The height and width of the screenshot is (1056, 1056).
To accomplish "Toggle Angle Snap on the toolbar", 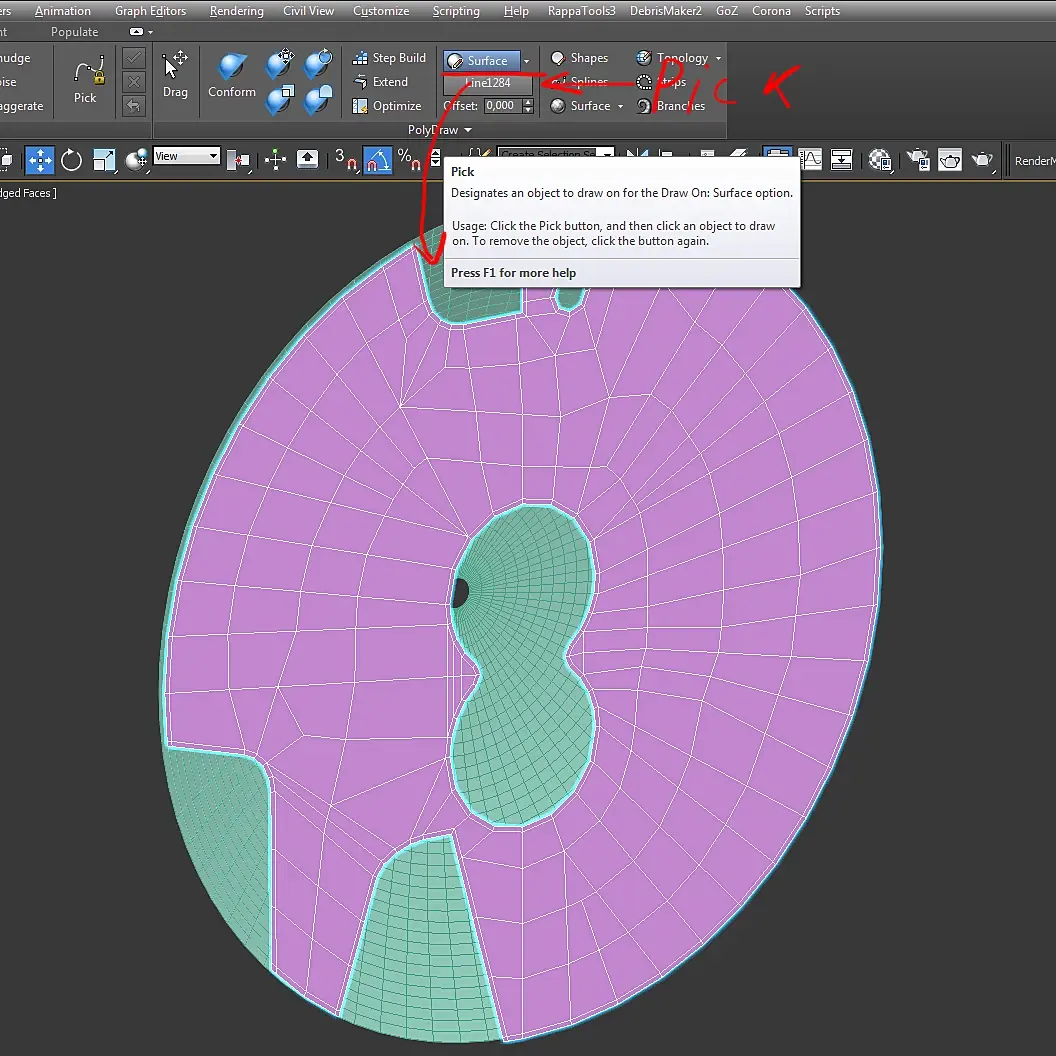I will [x=377, y=160].
